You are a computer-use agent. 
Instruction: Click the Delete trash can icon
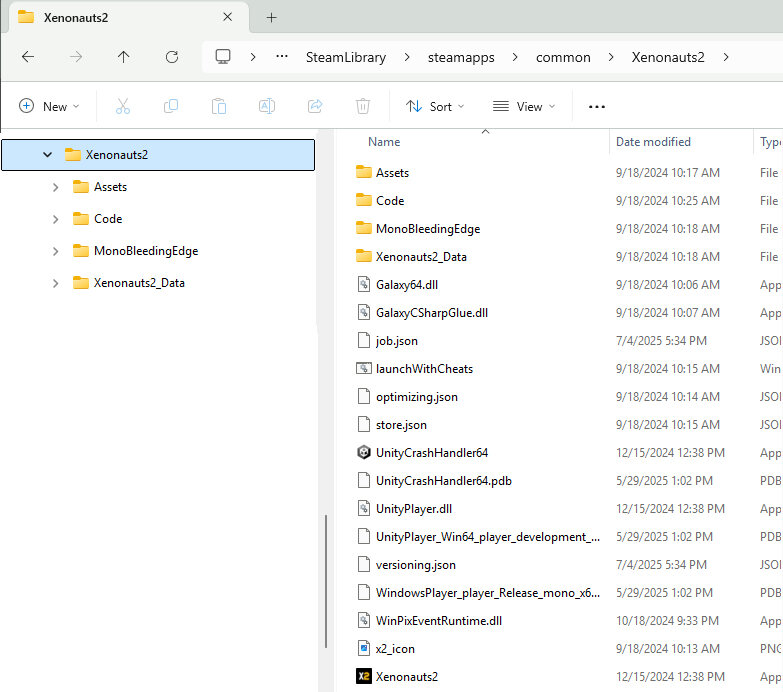tap(363, 106)
